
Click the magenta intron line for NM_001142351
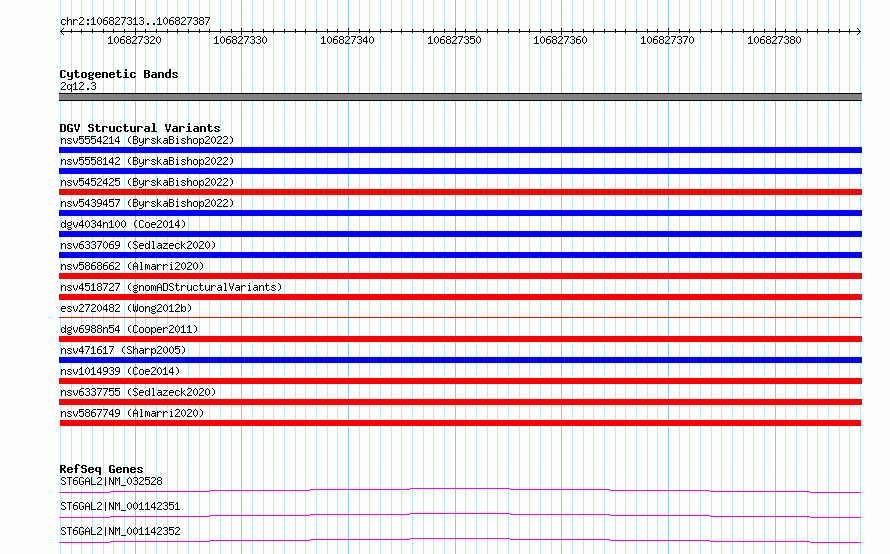coord(460,515)
